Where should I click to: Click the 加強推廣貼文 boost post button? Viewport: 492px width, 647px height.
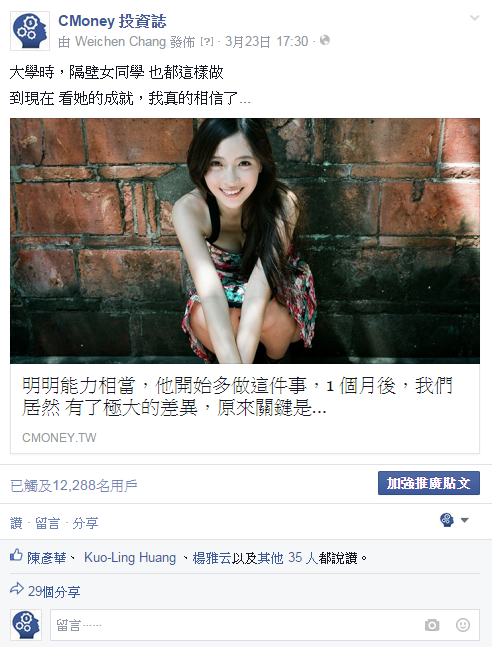tap(429, 483)
